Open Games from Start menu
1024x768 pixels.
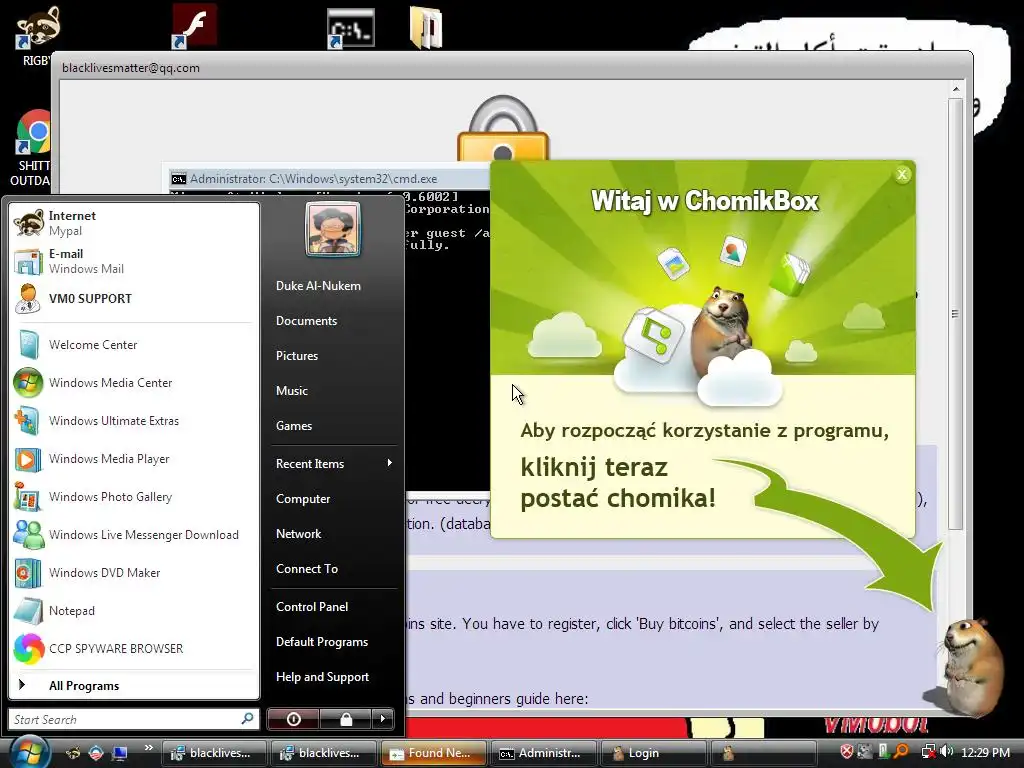pyautogui.click(x=294, y=426)
